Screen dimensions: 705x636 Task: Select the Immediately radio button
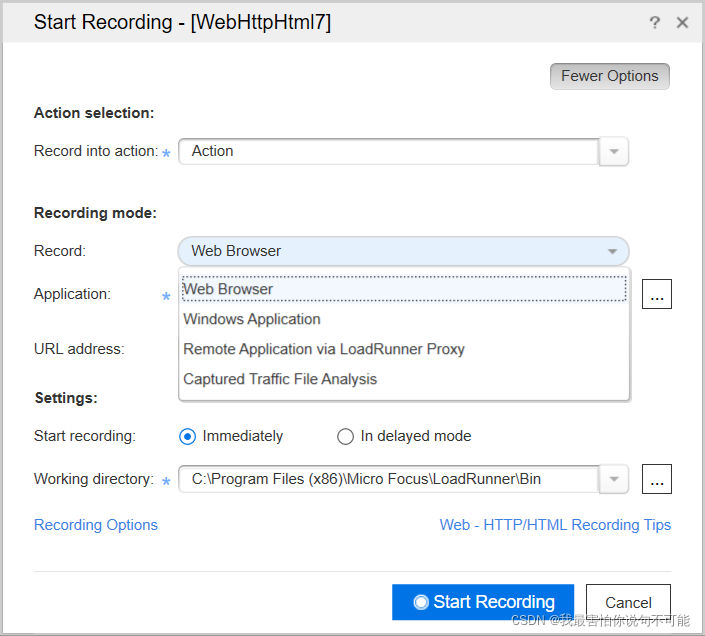(187, 436)
